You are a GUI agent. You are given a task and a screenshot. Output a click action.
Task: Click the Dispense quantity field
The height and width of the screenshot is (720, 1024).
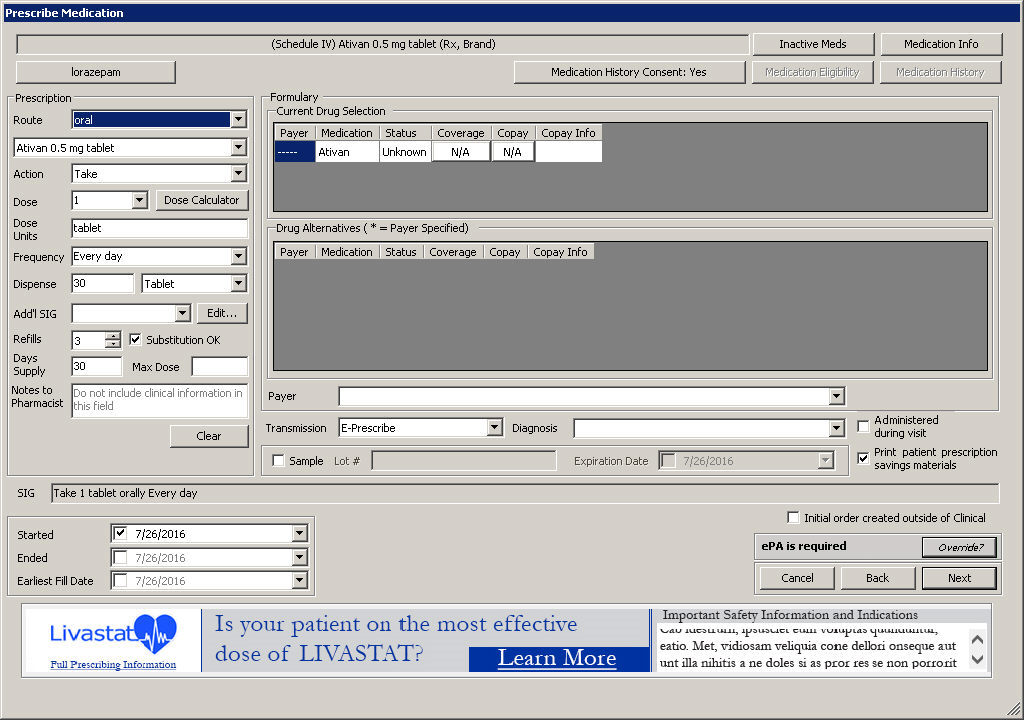point(103,284)
